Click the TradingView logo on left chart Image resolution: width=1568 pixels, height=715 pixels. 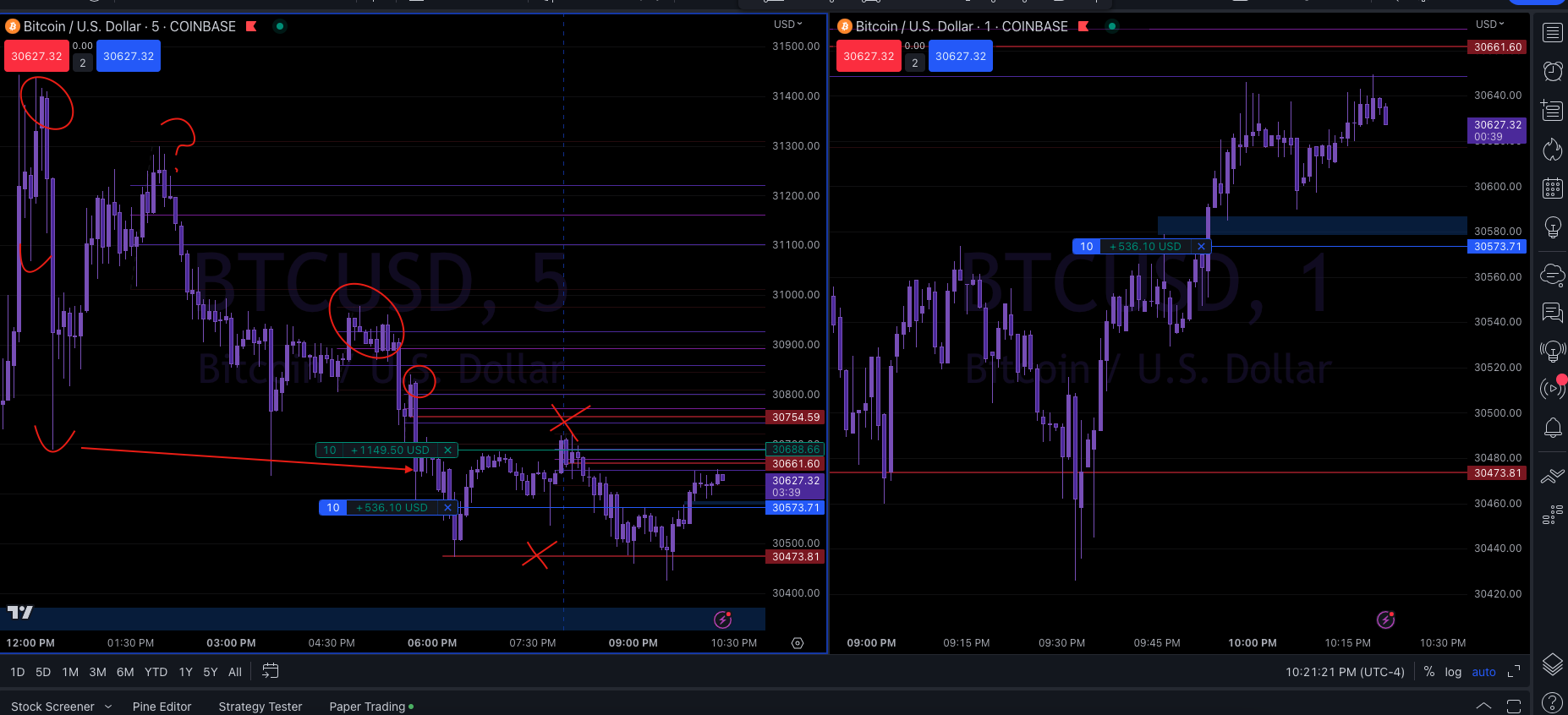tap(19, 612)
